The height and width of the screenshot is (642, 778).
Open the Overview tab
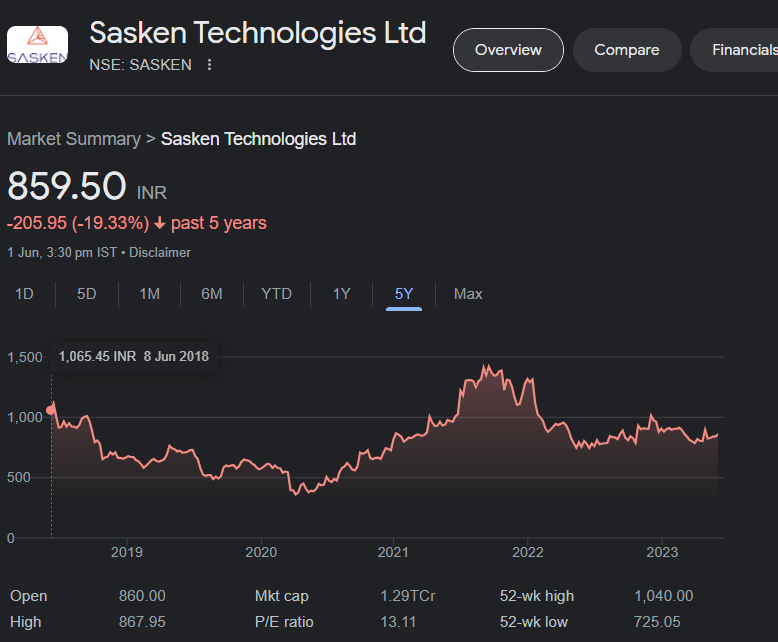508,50
